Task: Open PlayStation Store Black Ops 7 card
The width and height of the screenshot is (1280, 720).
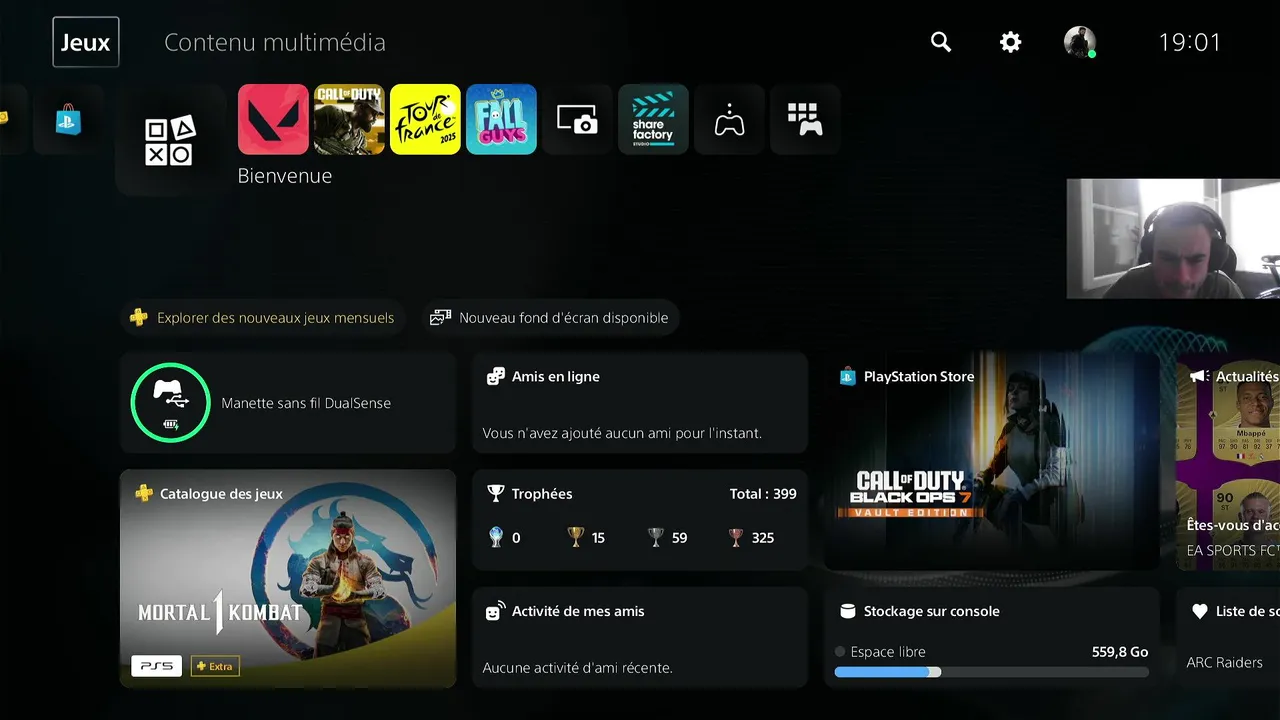Action: tap(991, 461)
